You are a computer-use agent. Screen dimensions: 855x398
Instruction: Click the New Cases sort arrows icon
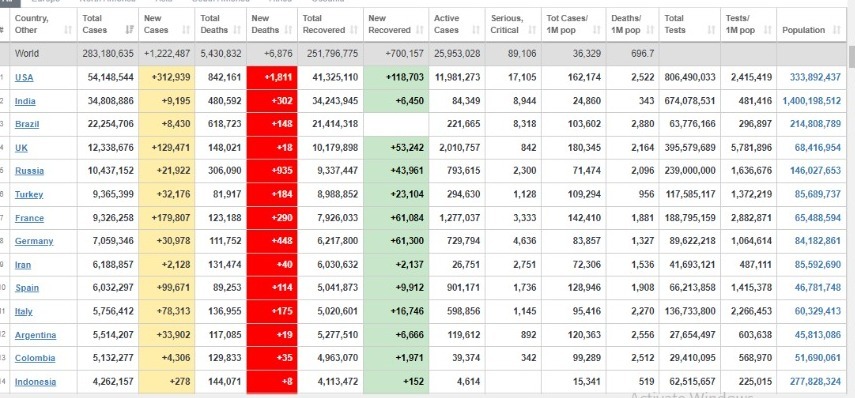coord(186,30)
